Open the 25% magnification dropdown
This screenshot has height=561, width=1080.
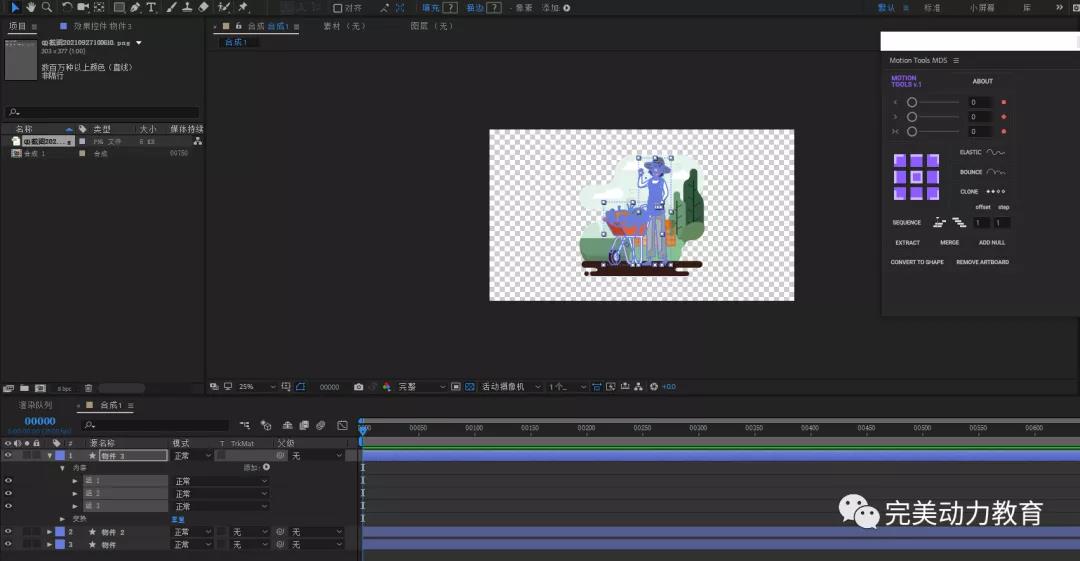tap(251, 387)
